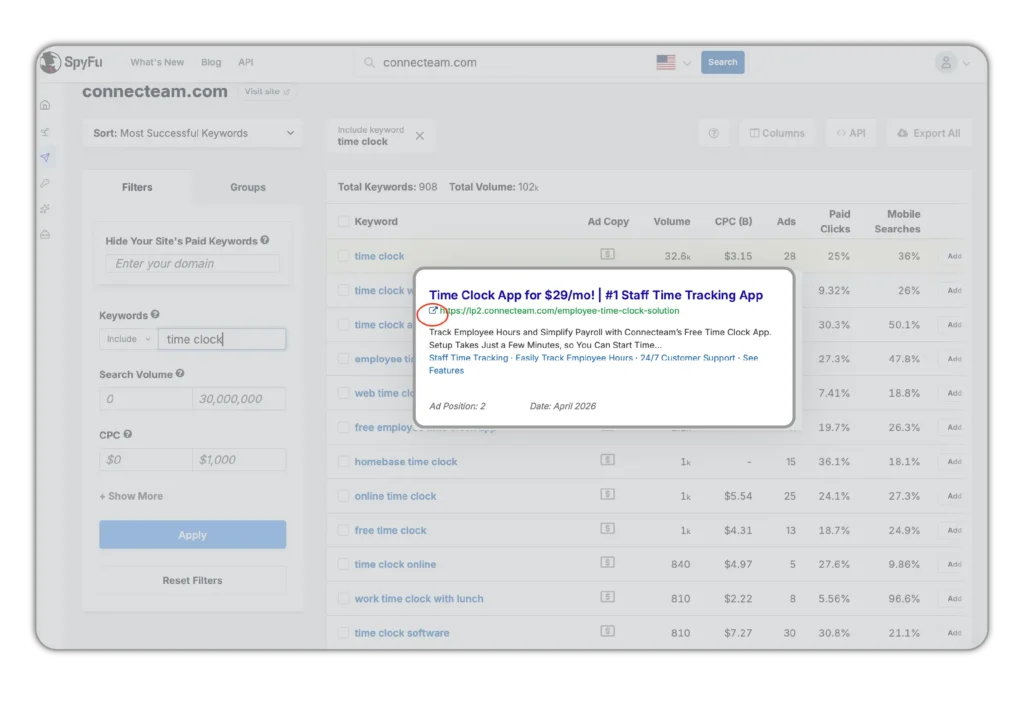The image size is (1024, 723).
Task: Check the 'free time clock' row
Action: [x=343, y=530]
